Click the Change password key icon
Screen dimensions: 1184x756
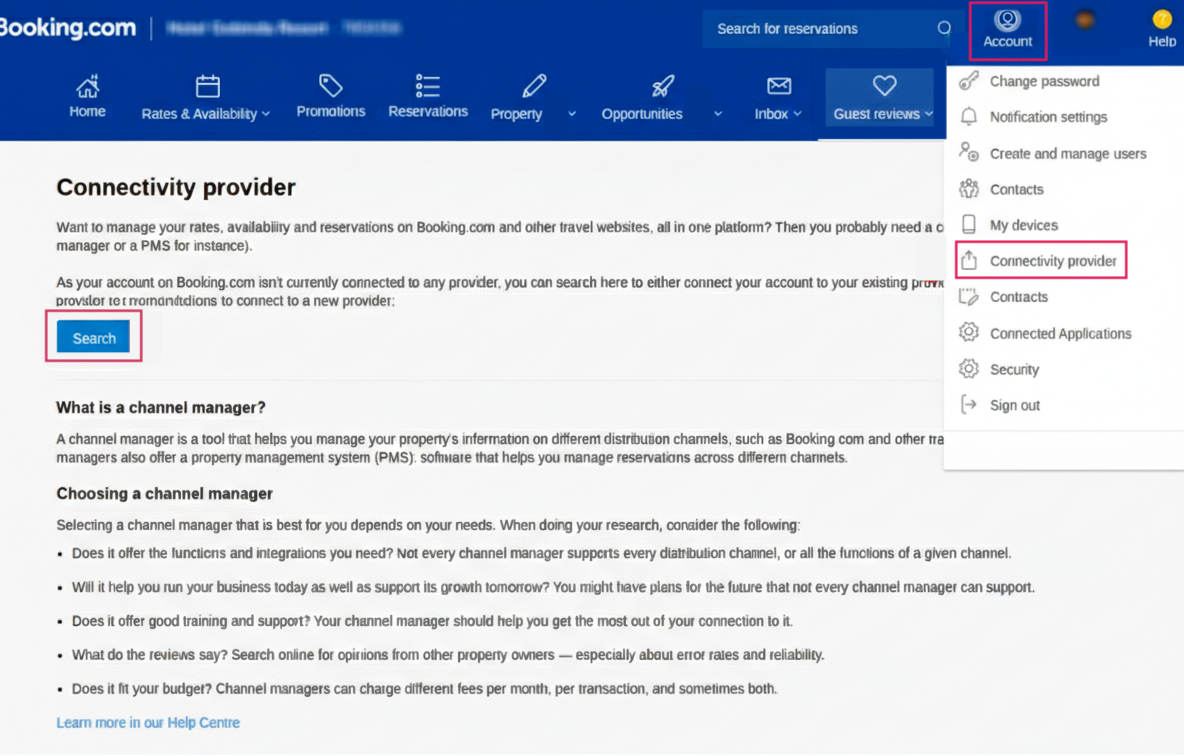coord(969,81)
